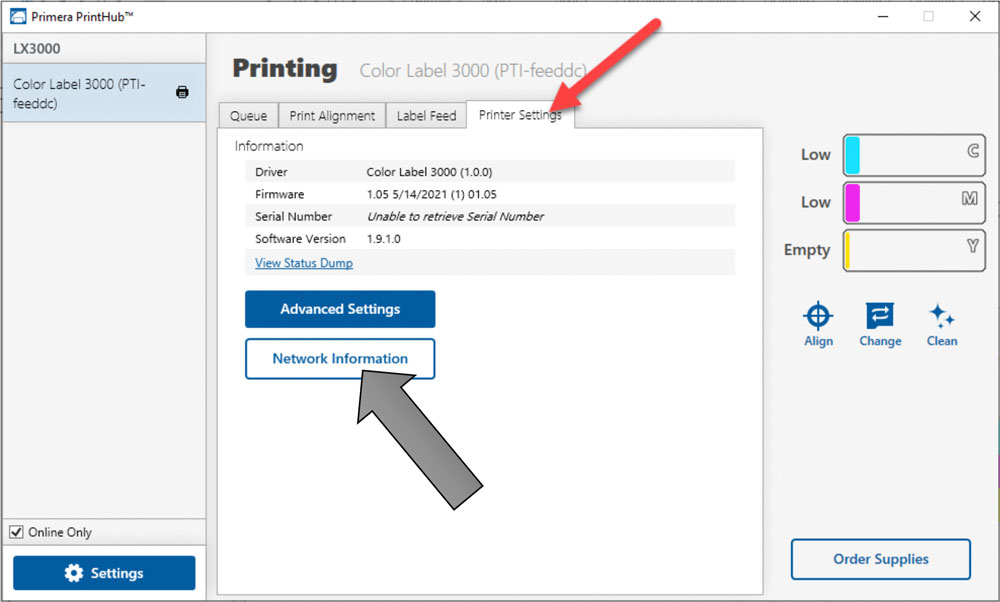Image resolution: width=1000 pixels, height=602 pixels.
Task: Open the Print Alignment tab
Action: tap(332, 115)
